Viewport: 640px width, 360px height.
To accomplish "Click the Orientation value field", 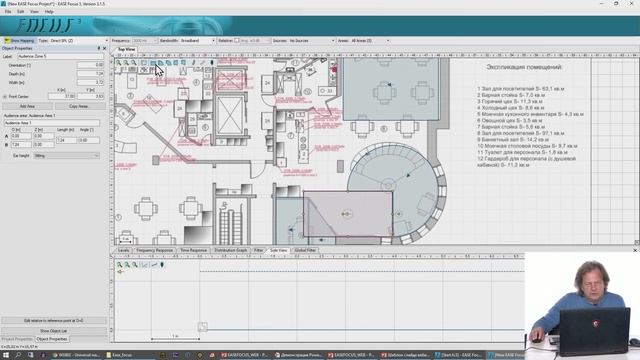I will pos(90,65).
